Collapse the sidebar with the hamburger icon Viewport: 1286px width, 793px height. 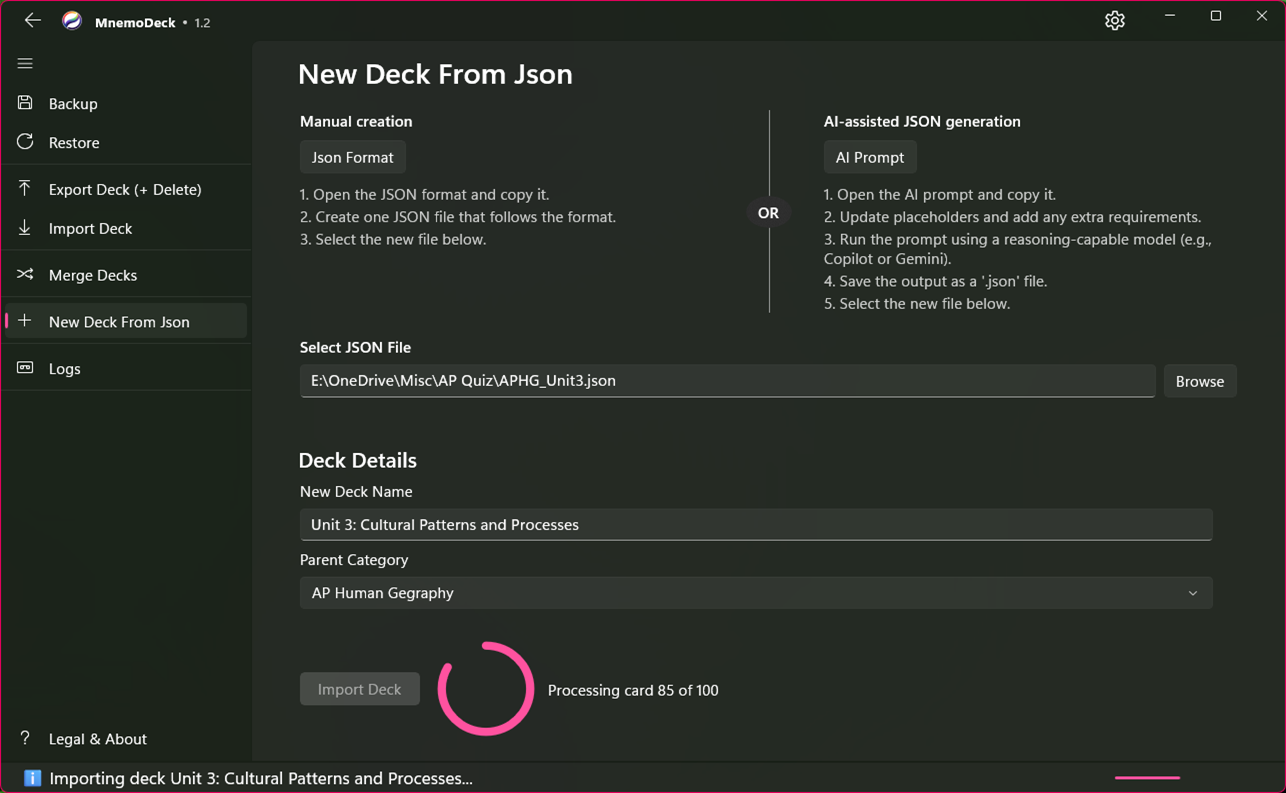point(25,63)
